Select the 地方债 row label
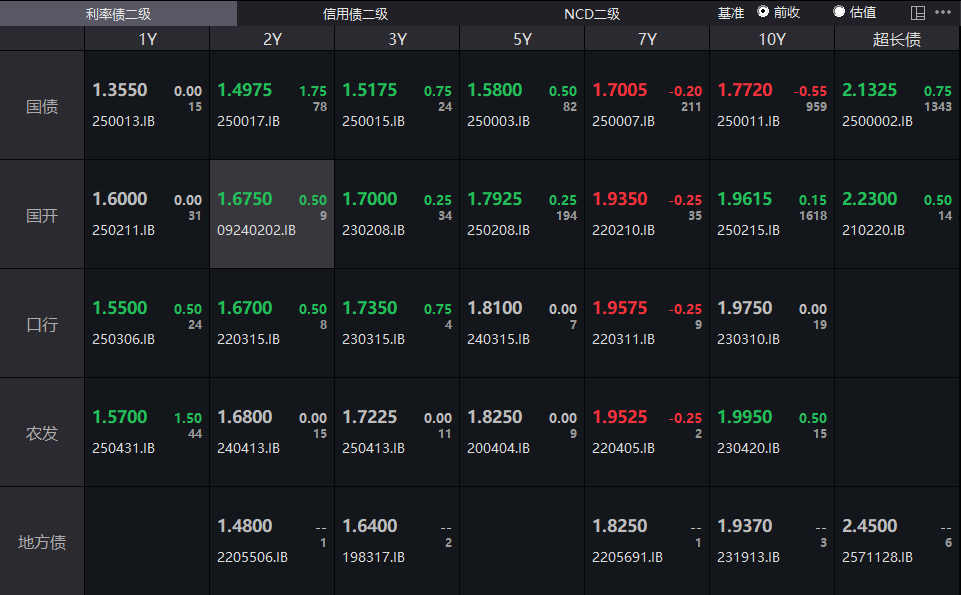The height and width of the screenshot is (595, 961). tap(42, 542)
